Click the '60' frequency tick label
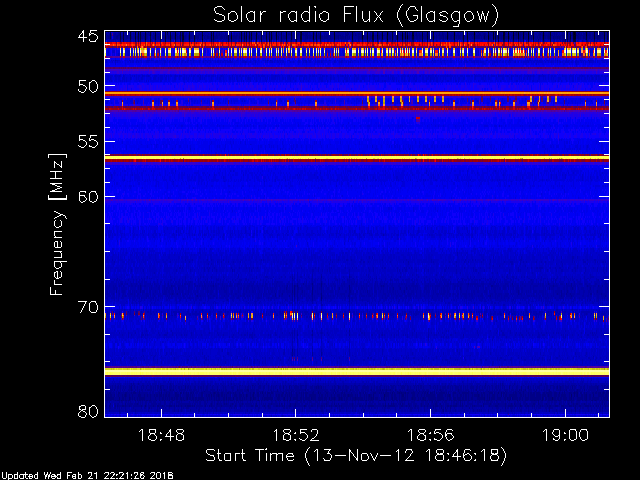The height and width of the screenshot is (480, 640). coord(88,197)
